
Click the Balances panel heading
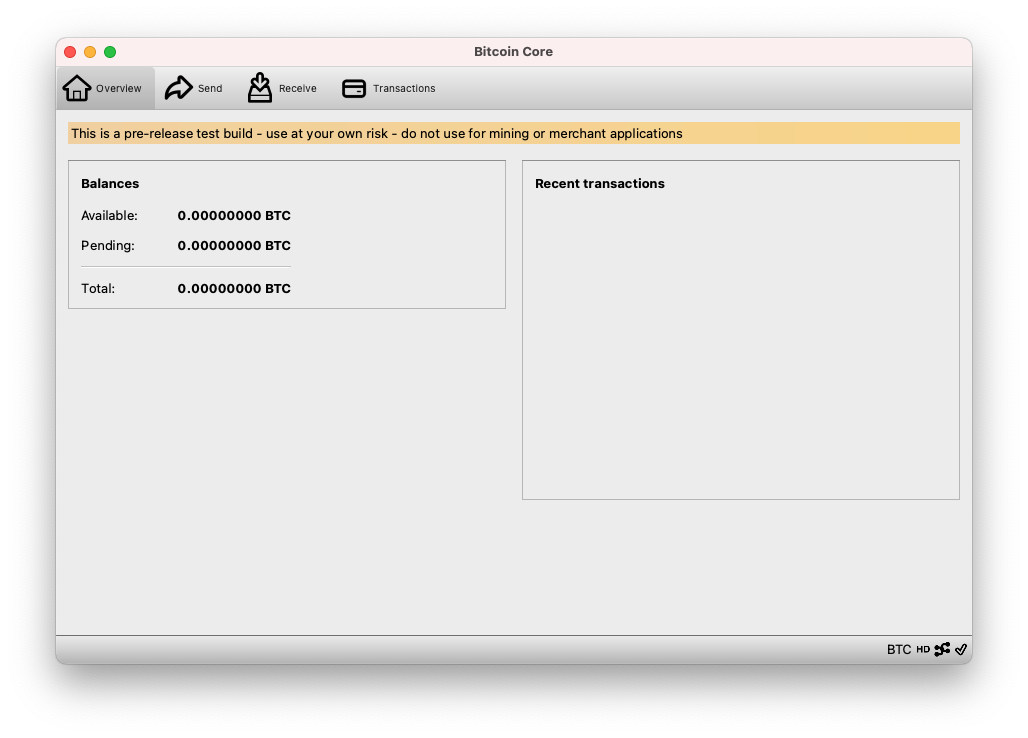pyautogui.click(x=110, y=183)
